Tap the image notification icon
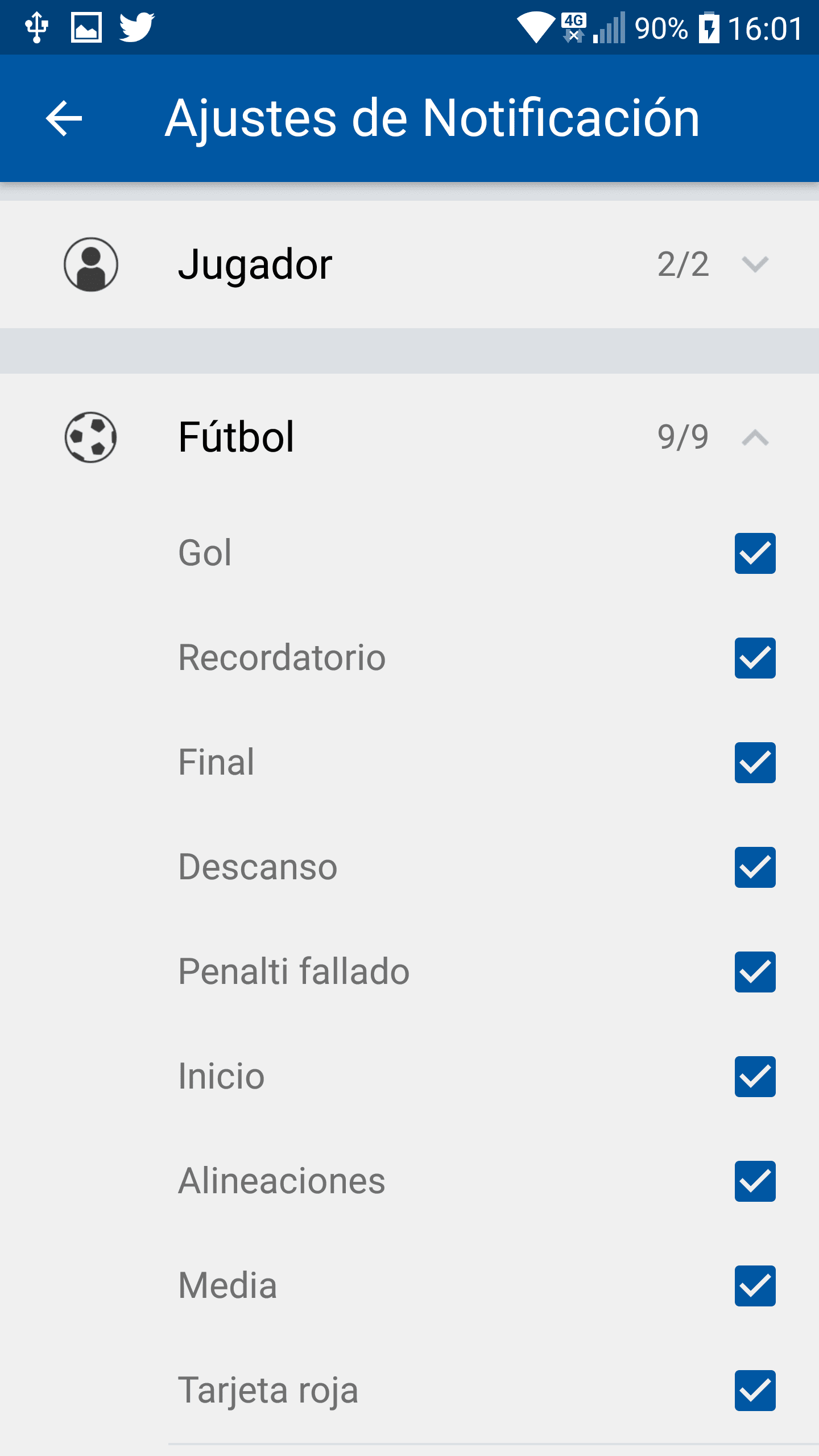This screenshot has height=1456, width=819. point(86,27)
